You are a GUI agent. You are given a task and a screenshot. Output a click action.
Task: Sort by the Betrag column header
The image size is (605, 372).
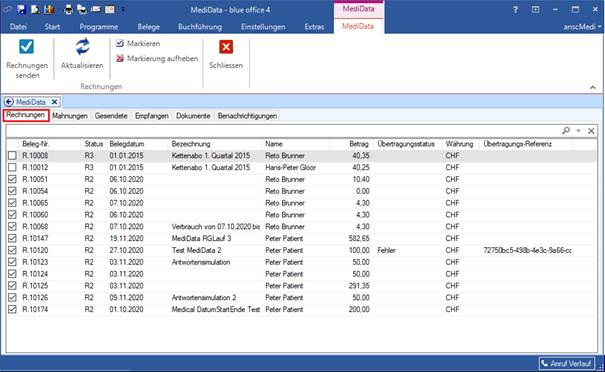(359, 144)
